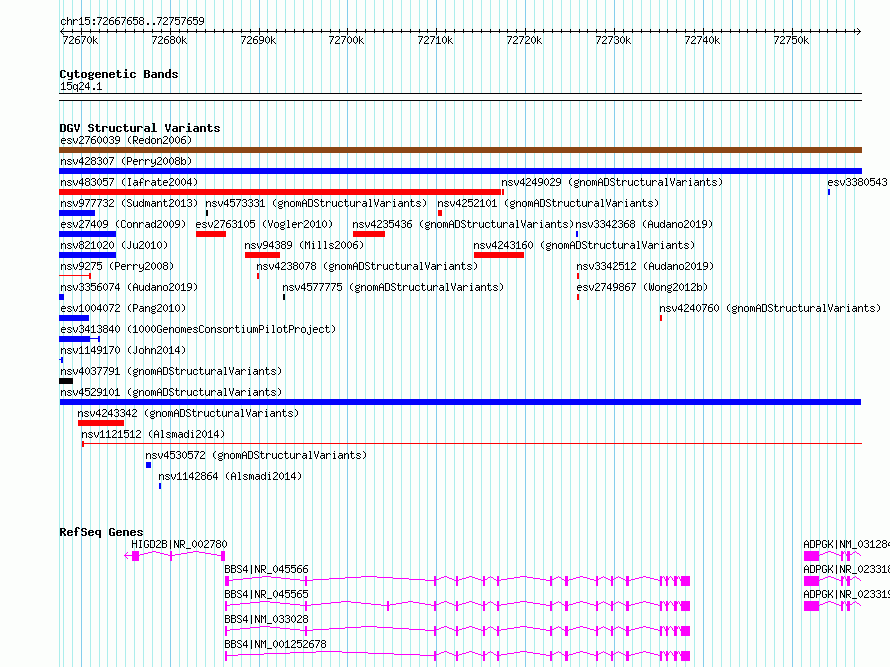Open nsv977732 Sudmant2013 label
The width and height of the screenshot is (890, 667).
coord(129,203)
